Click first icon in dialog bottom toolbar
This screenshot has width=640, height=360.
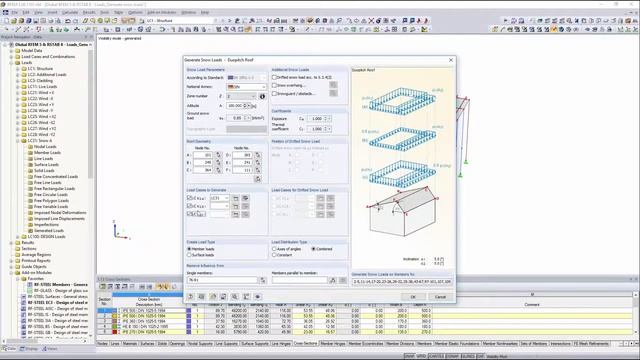coord(191,297)
